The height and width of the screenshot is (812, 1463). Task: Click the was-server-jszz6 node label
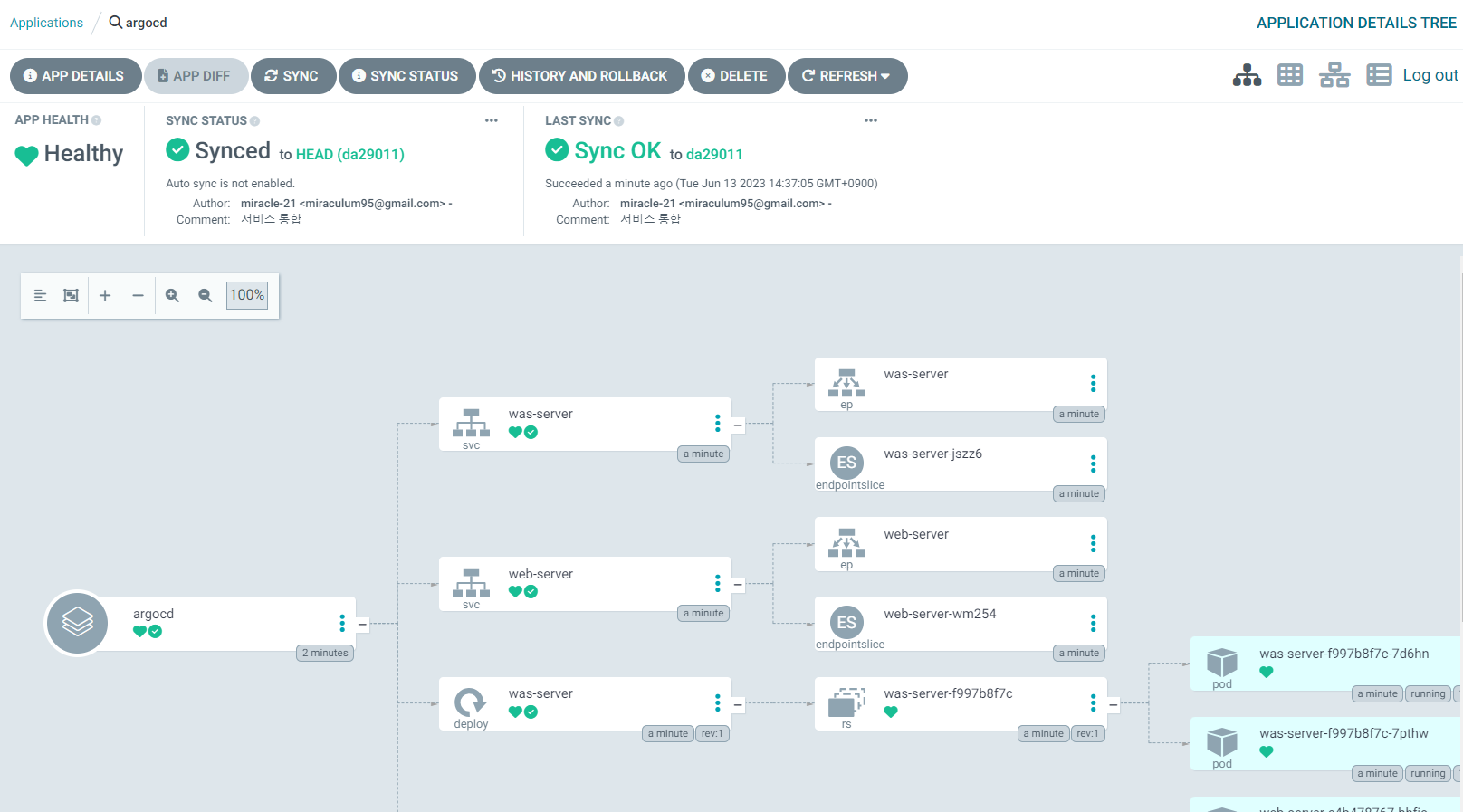click(932, 454)
